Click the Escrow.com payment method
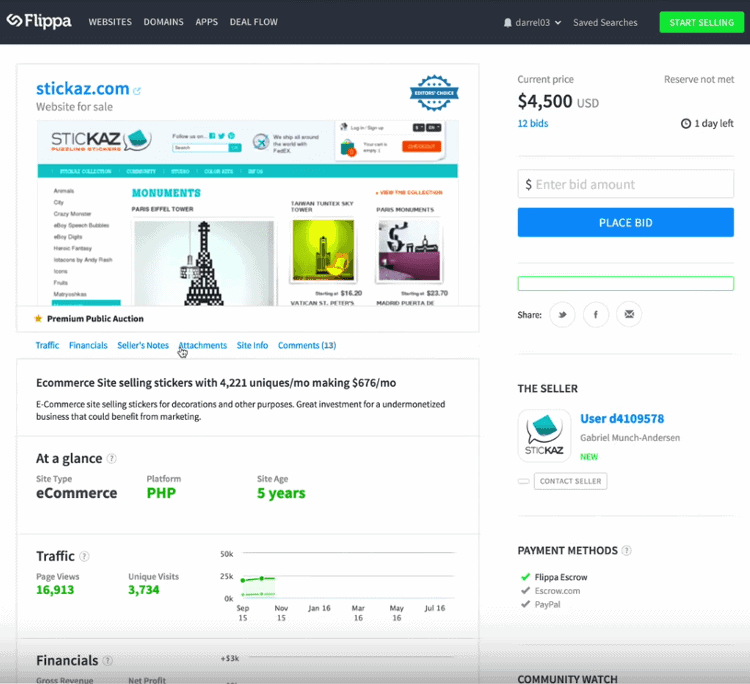 click(x=557, y=591)
